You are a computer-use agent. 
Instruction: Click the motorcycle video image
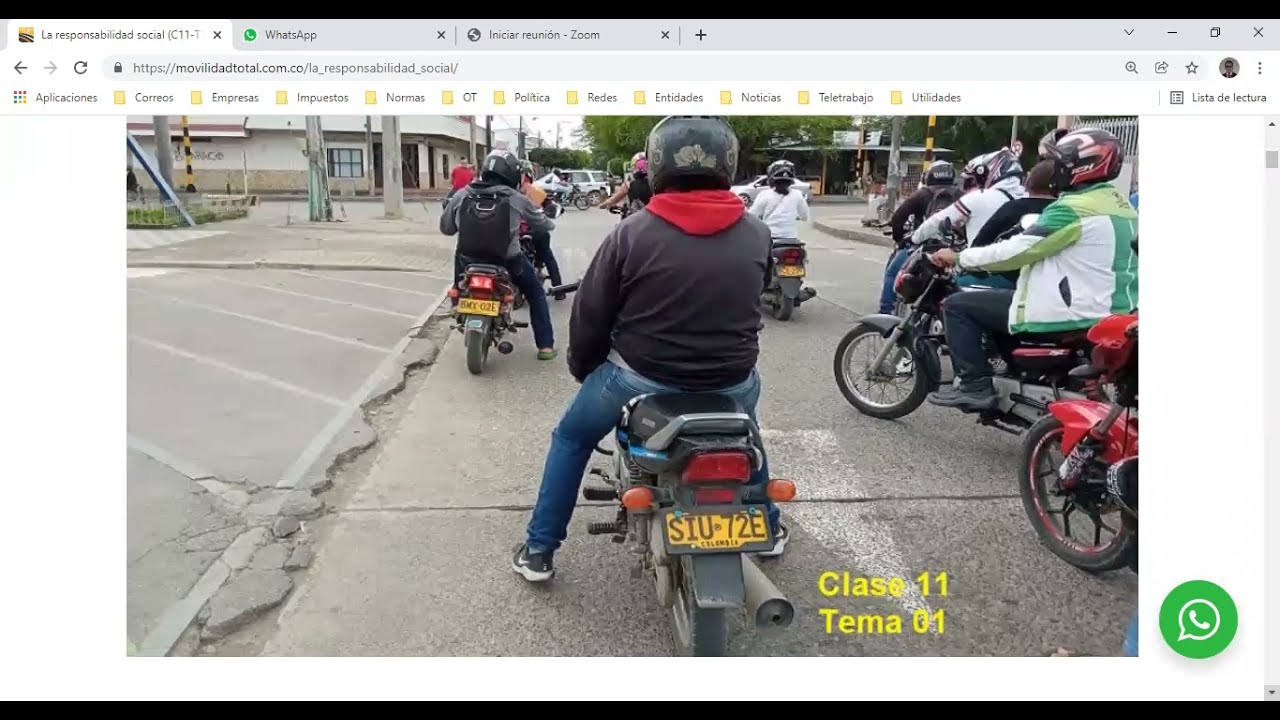click(x=632, y=386)
